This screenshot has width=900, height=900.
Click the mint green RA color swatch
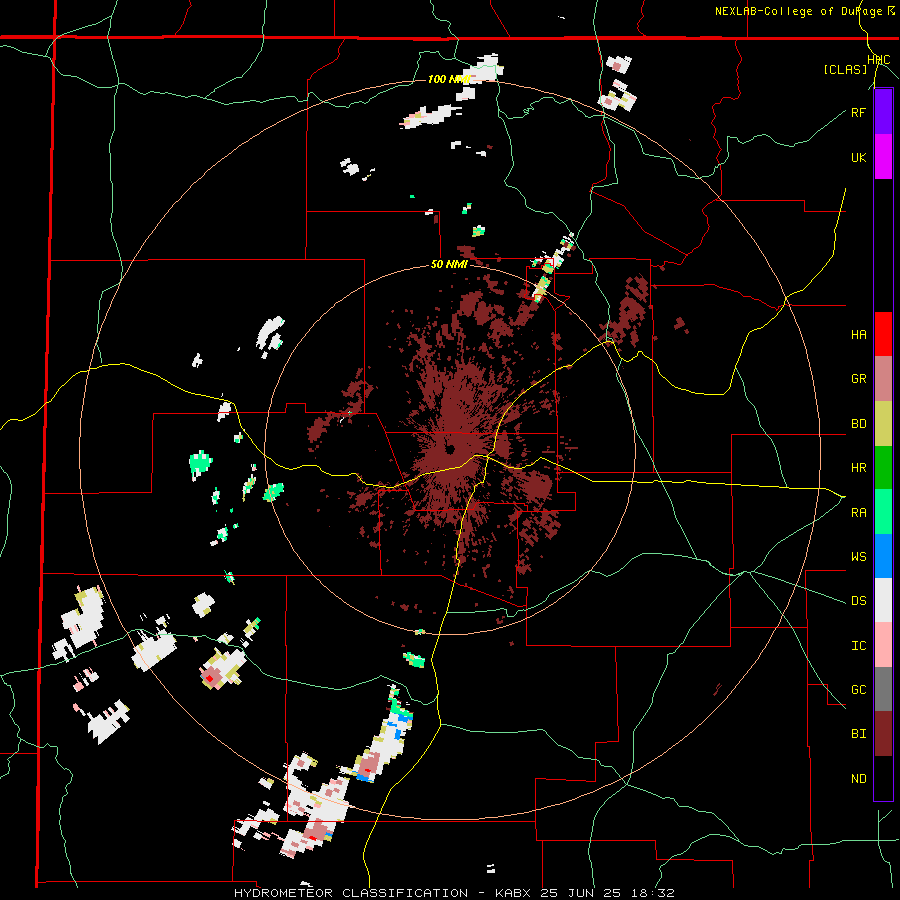[883, 512]
